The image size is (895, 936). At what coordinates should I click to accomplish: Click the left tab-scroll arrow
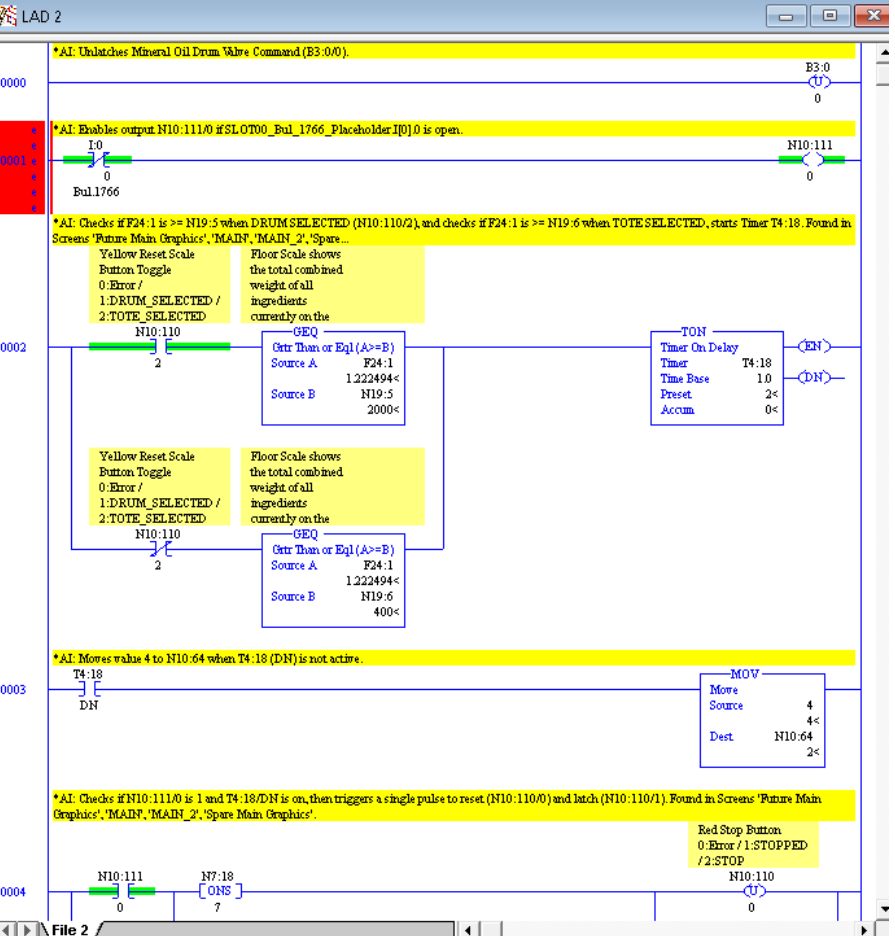coord(7,930)
